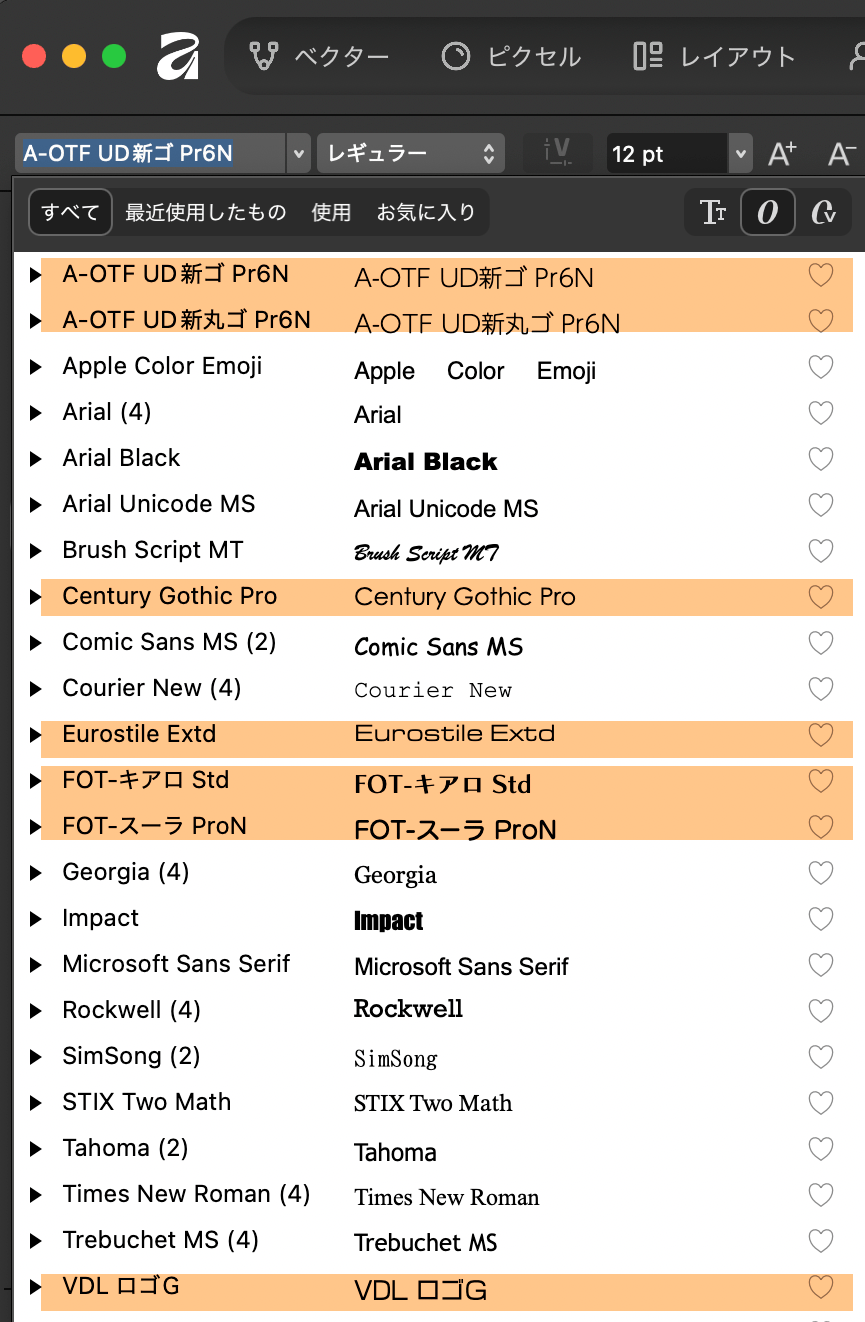
Task: Click the A+ increase font size icon
Action: pyautogui.click(x=782, y=154)
